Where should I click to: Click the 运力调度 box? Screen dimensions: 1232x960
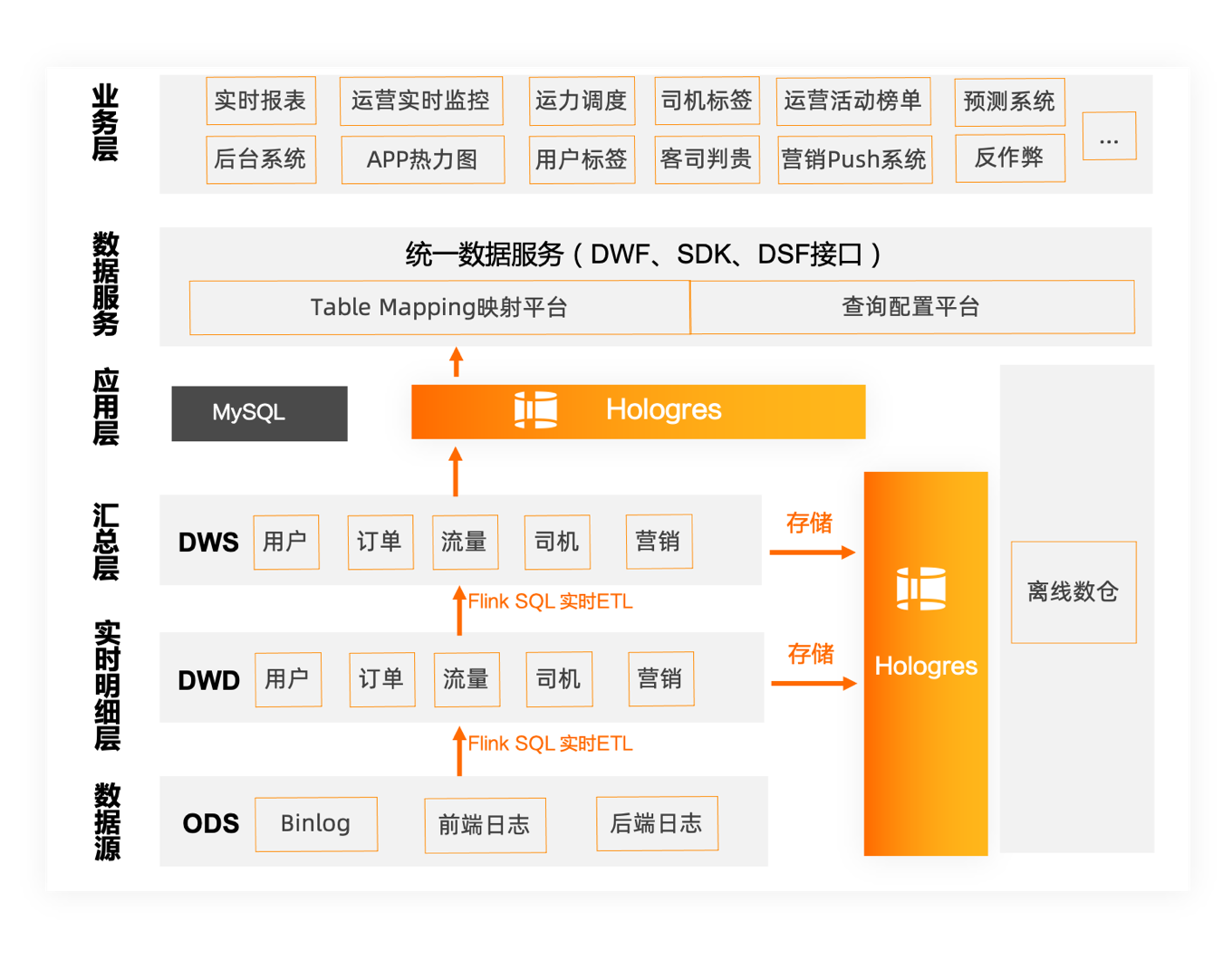point(582,101)
